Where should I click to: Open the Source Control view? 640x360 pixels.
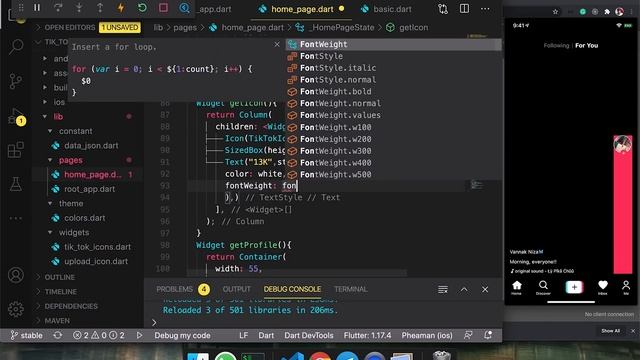16,81
